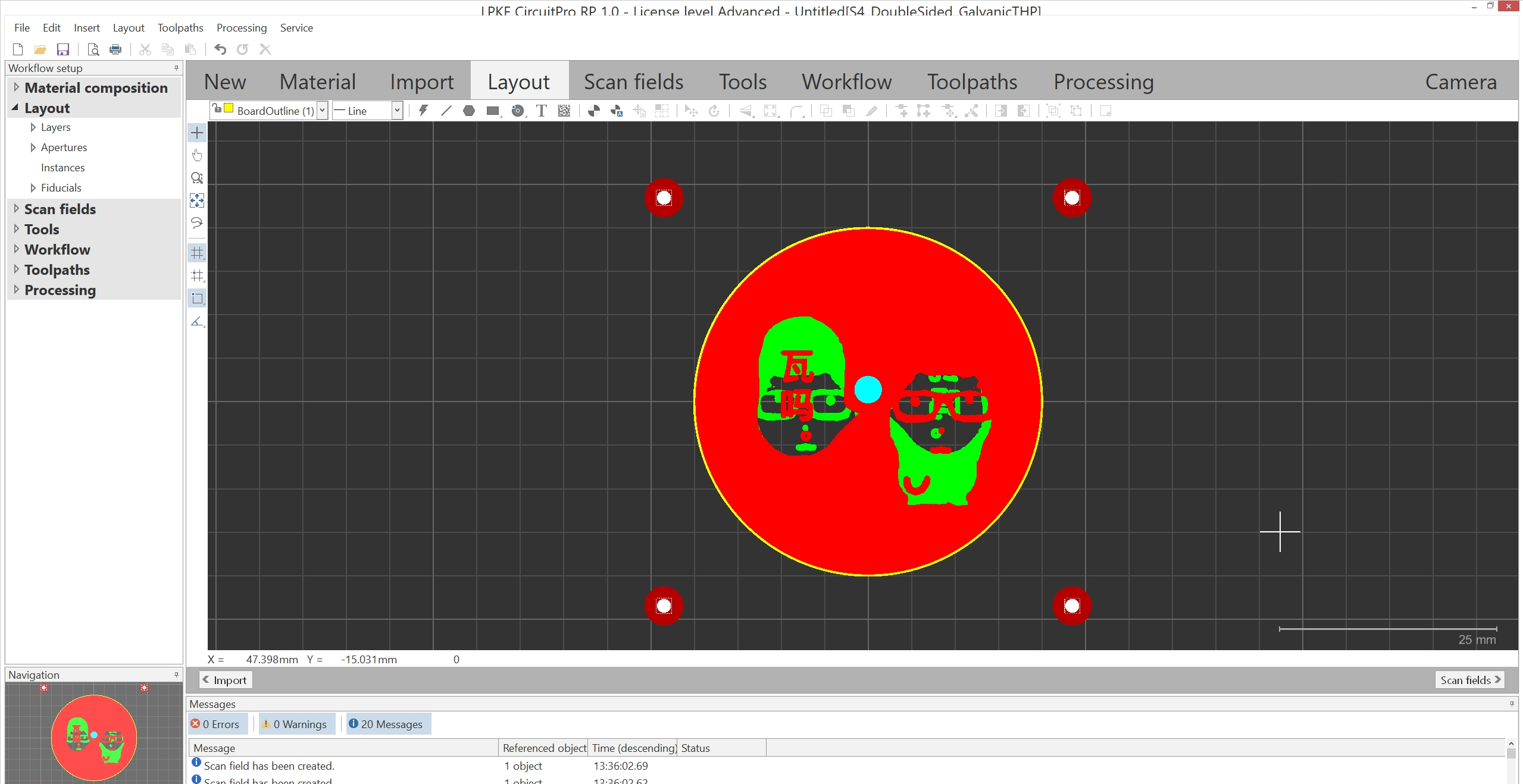1523x784 pixels.
Task: Click the yellow layer color swatch
Action: (x=229, y=108)
